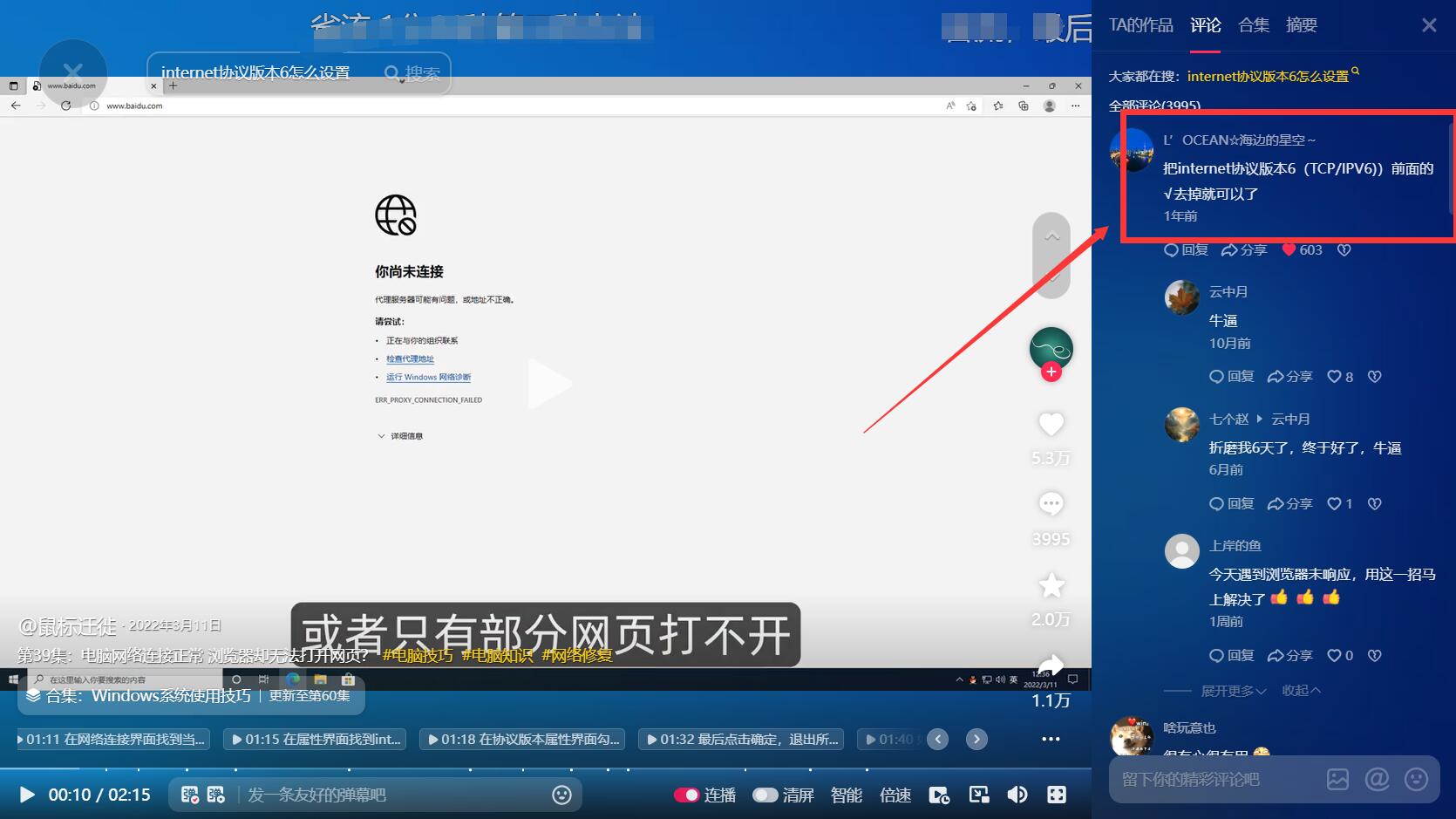Open the comment emoji picker

coord(1417,780)
